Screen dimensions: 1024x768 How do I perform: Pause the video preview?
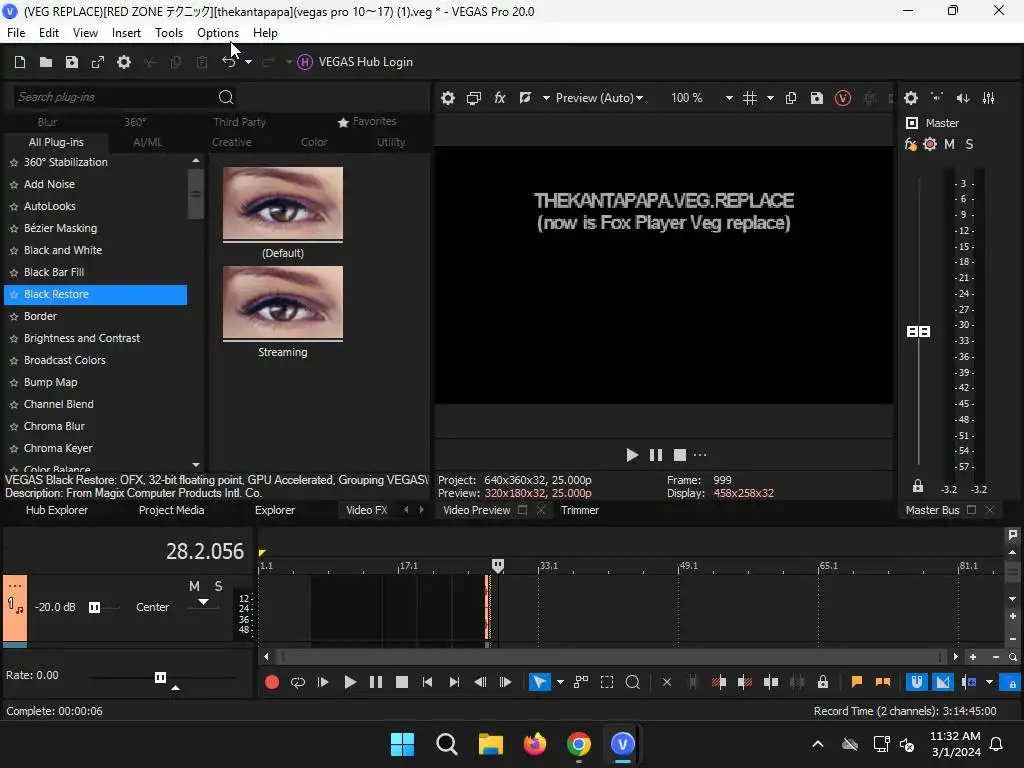pyautogui.click(x=656, y=455)
